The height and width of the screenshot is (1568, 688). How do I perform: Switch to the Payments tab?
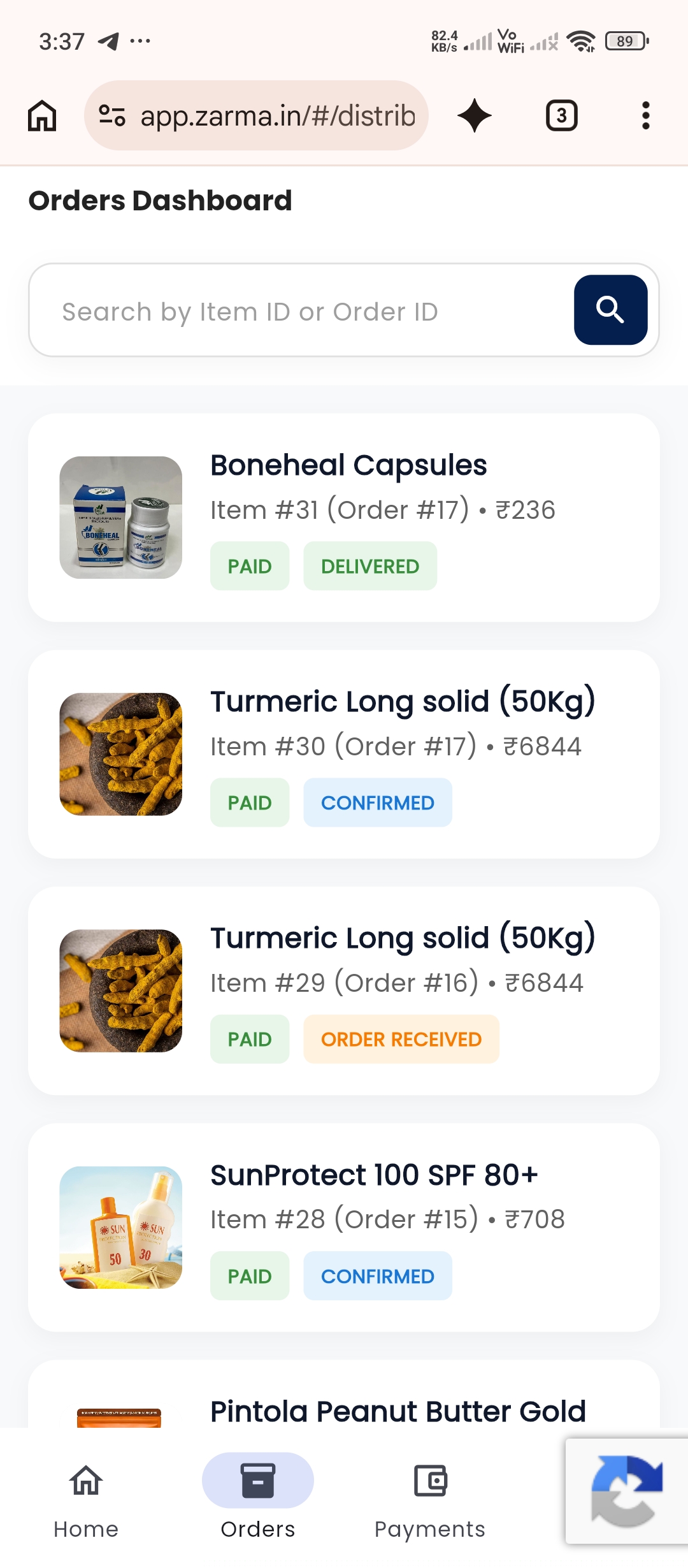pos(430,1500)
